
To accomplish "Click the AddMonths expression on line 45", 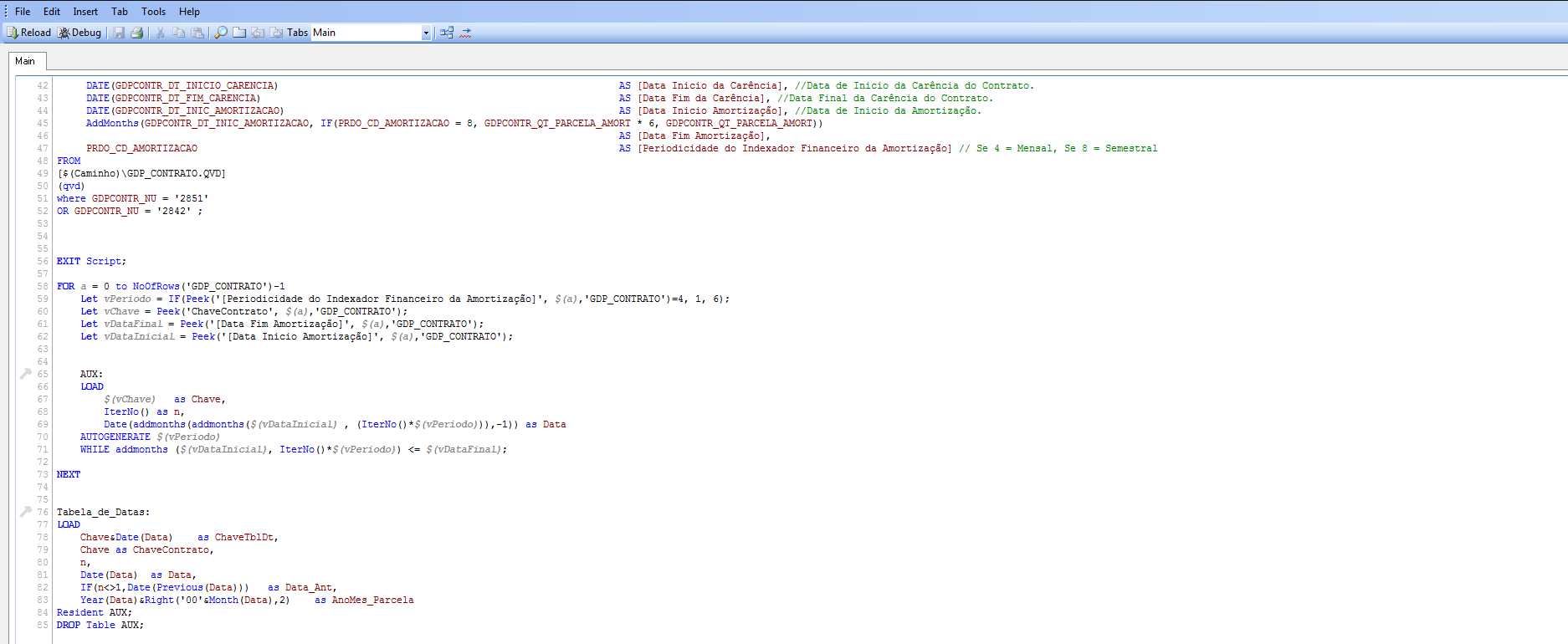I will (x=454, y=123).
